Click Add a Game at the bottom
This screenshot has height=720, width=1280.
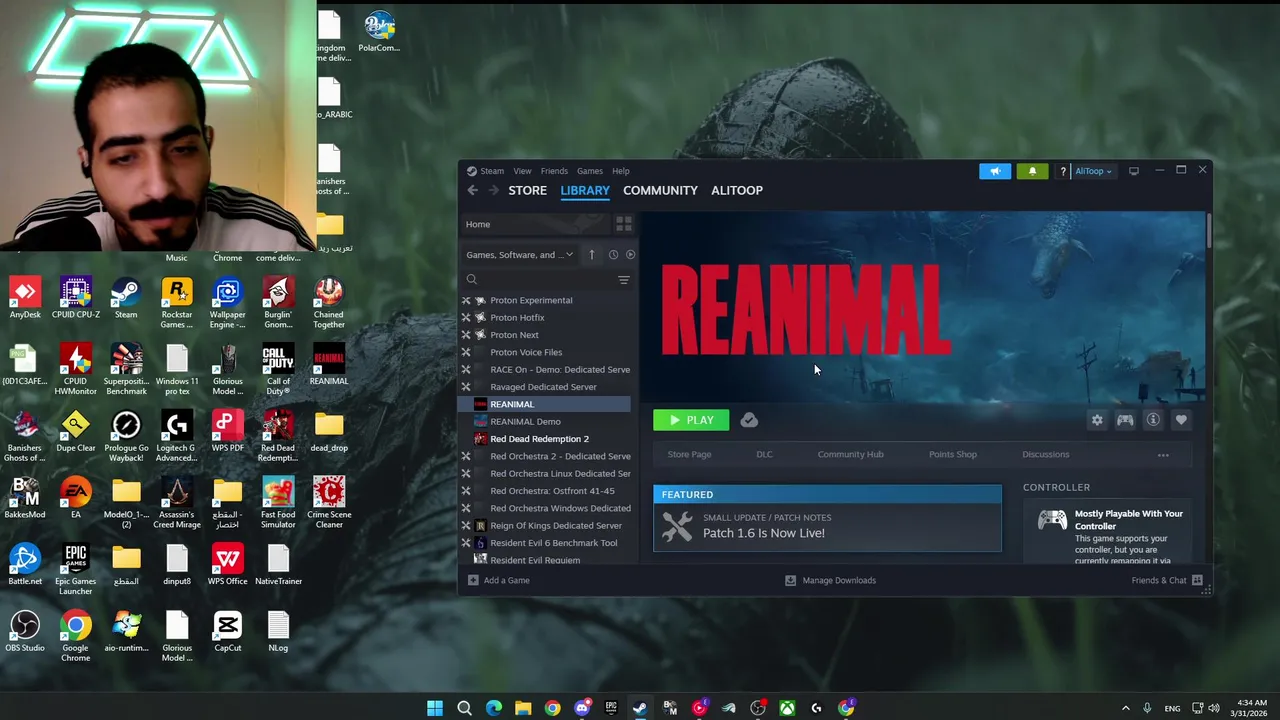tap(499, 580)
